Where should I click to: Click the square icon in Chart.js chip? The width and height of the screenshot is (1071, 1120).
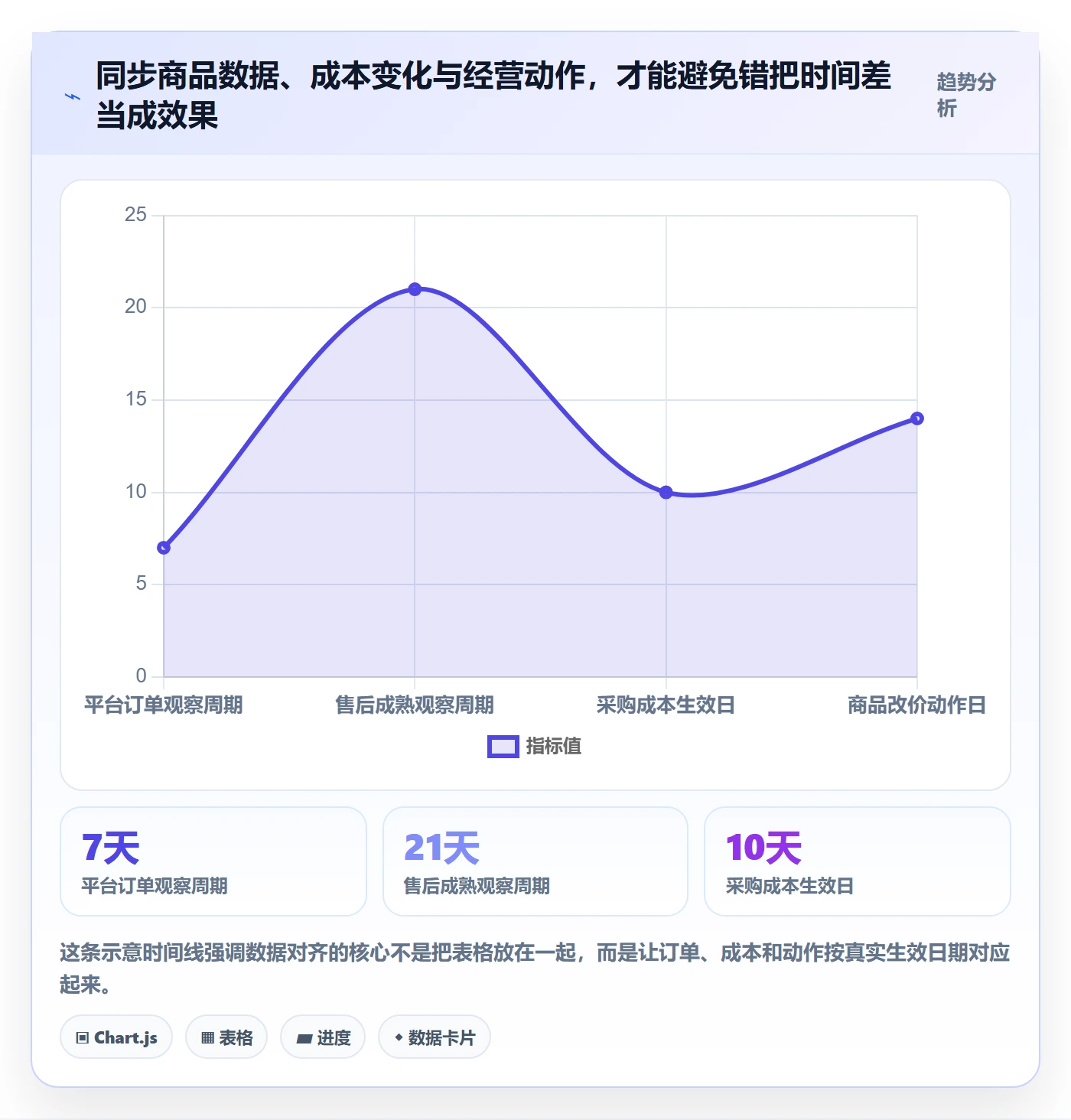pyautogui.click(x=83, y=1038)
